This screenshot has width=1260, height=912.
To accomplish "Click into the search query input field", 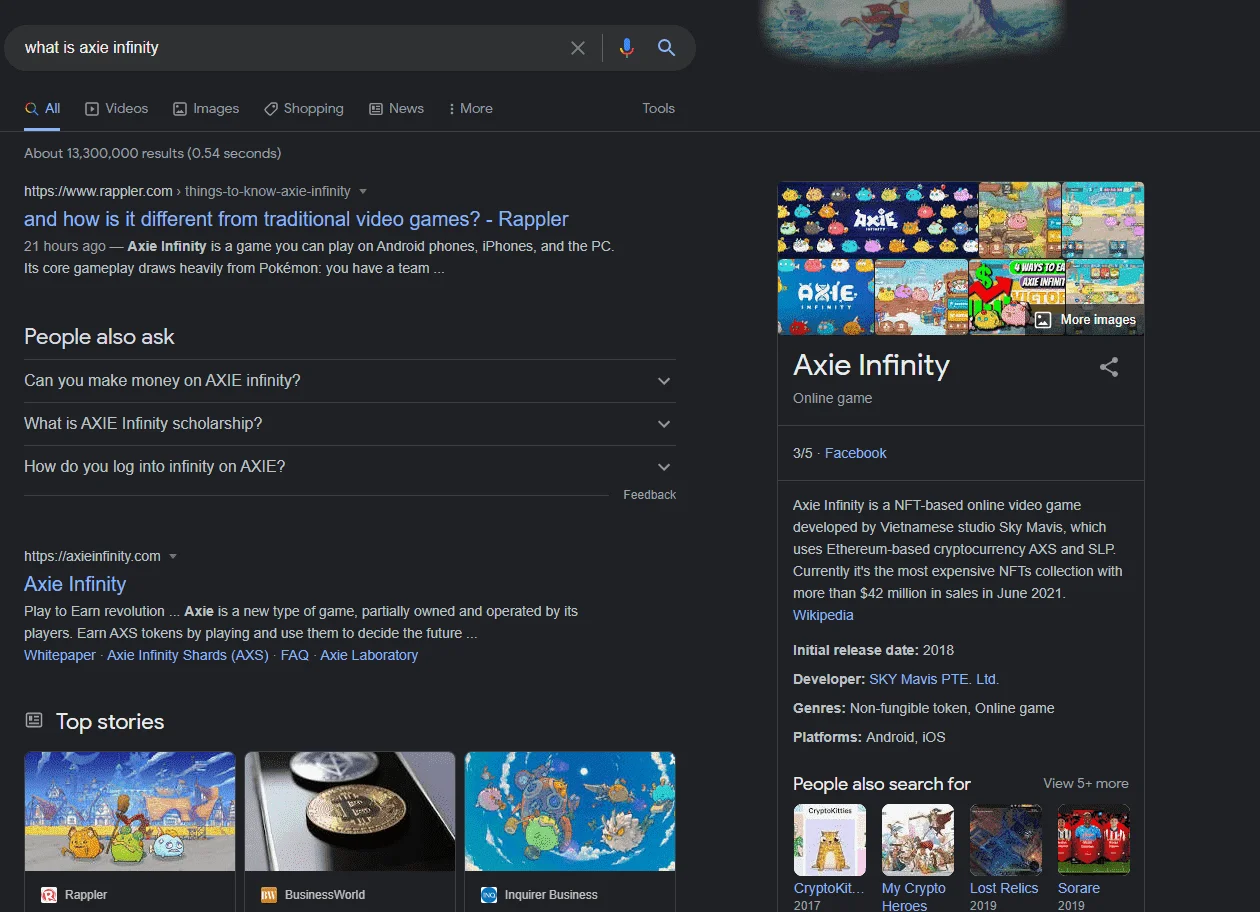I will coord(290,48).
